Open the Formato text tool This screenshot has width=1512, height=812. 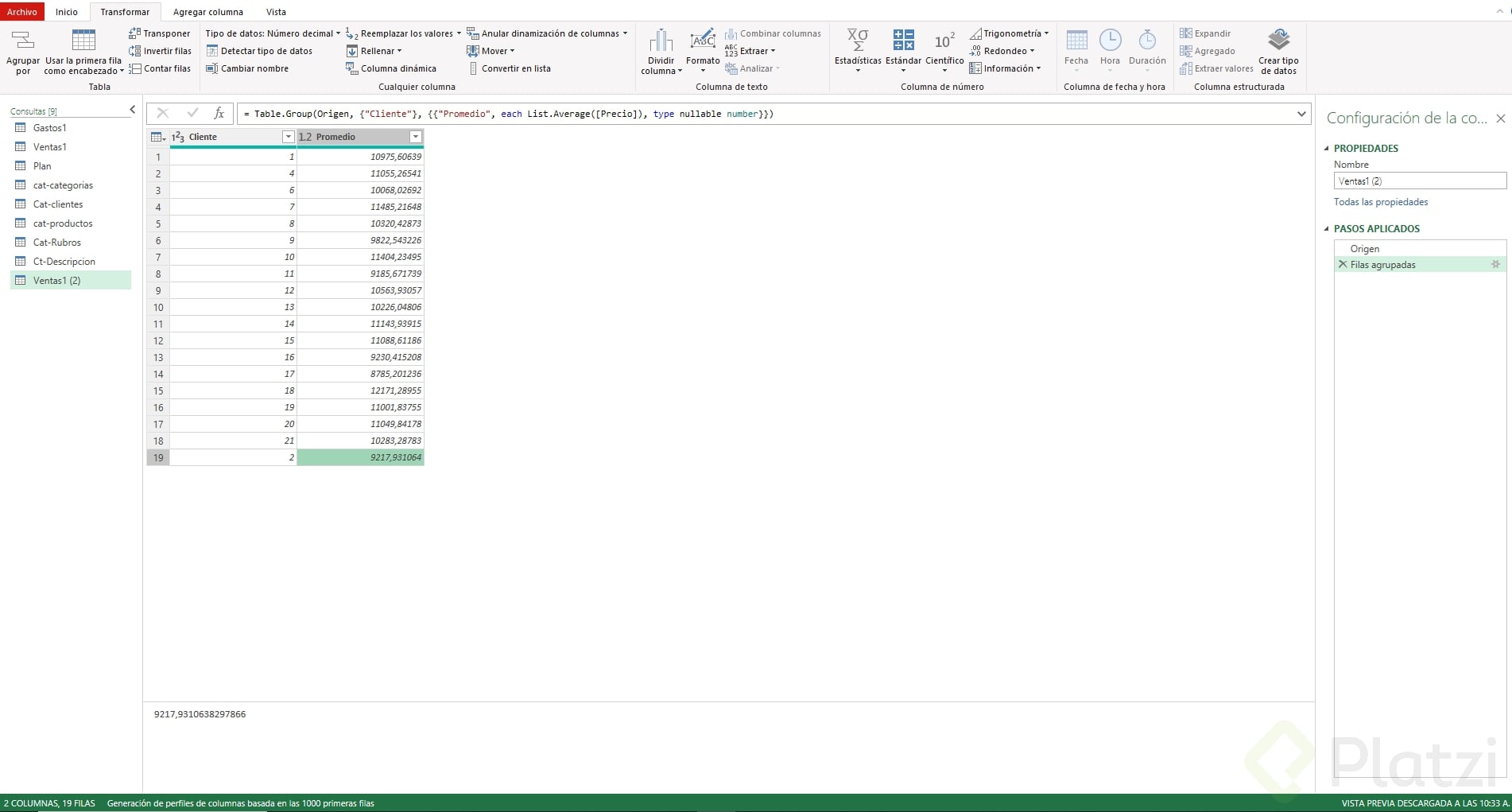(x=703, y=52)
